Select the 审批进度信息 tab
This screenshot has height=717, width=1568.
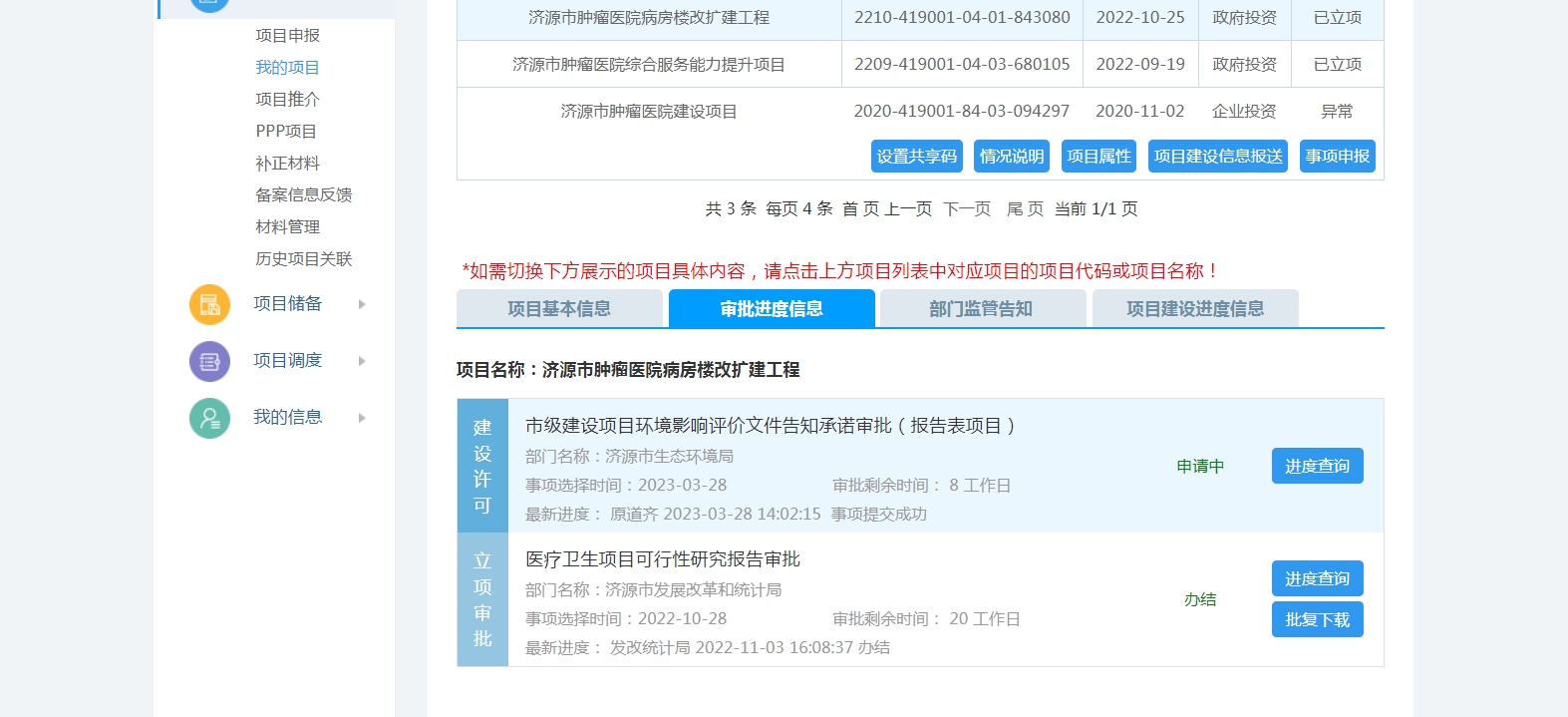pyautogui.click(x=772, y=309)
